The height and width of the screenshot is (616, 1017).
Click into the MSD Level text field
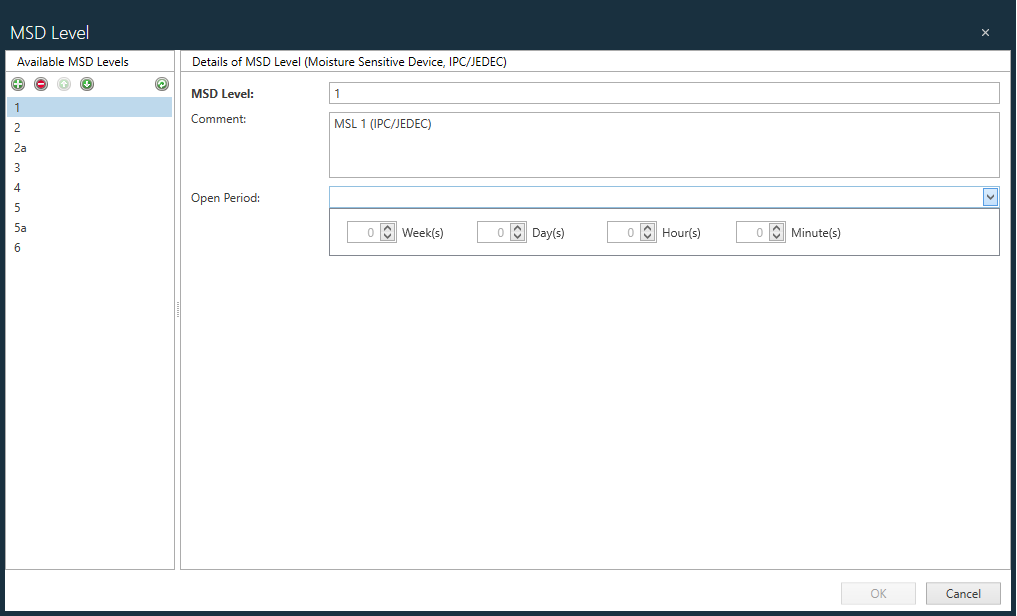tap(663, 93)
